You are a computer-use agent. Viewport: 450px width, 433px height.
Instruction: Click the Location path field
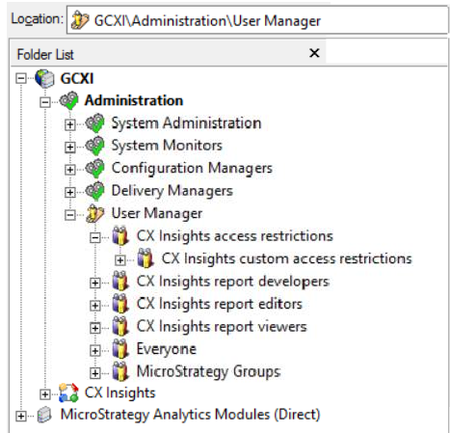257,20
